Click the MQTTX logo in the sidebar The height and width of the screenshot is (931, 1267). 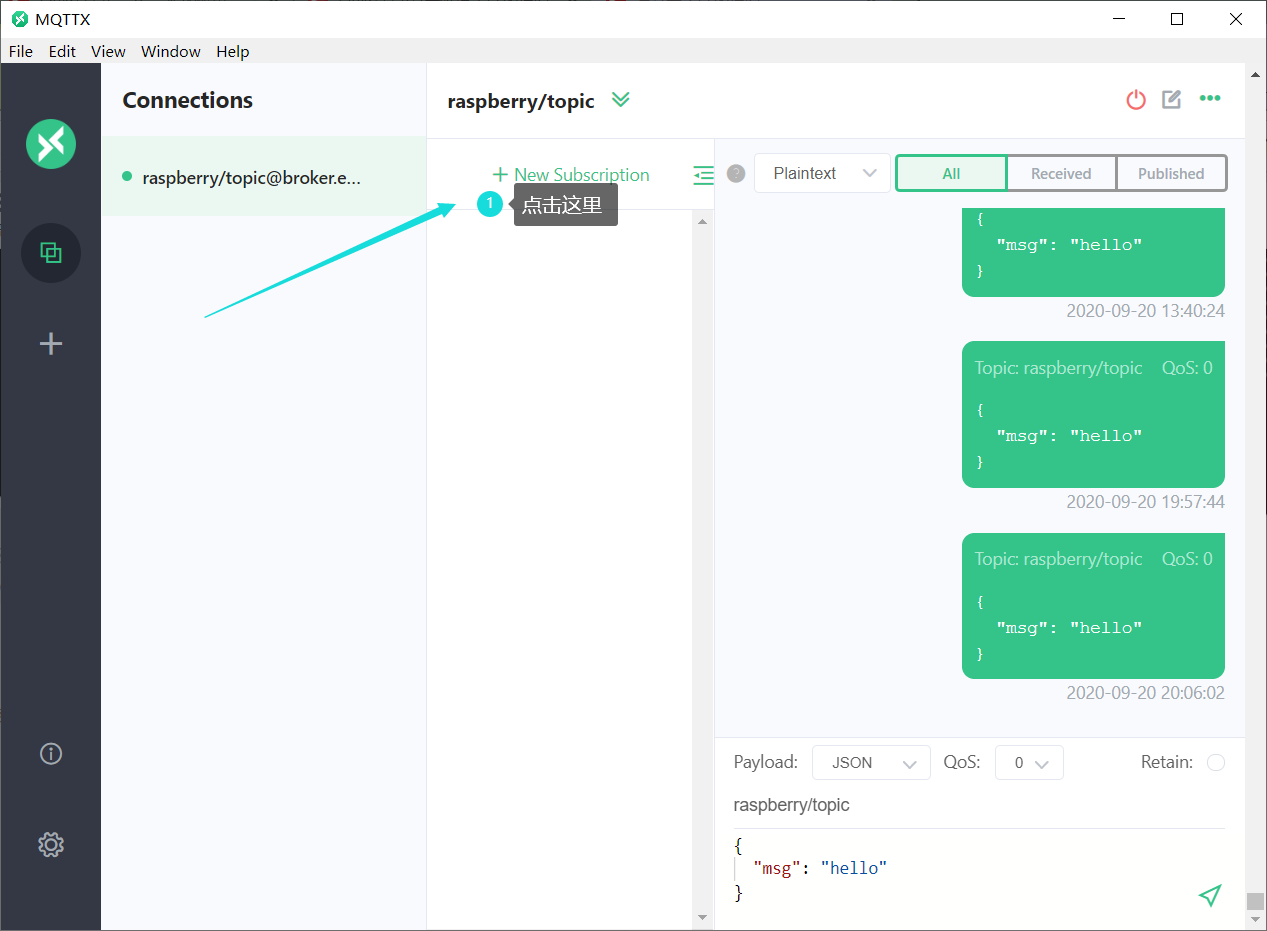click(51, 143)
